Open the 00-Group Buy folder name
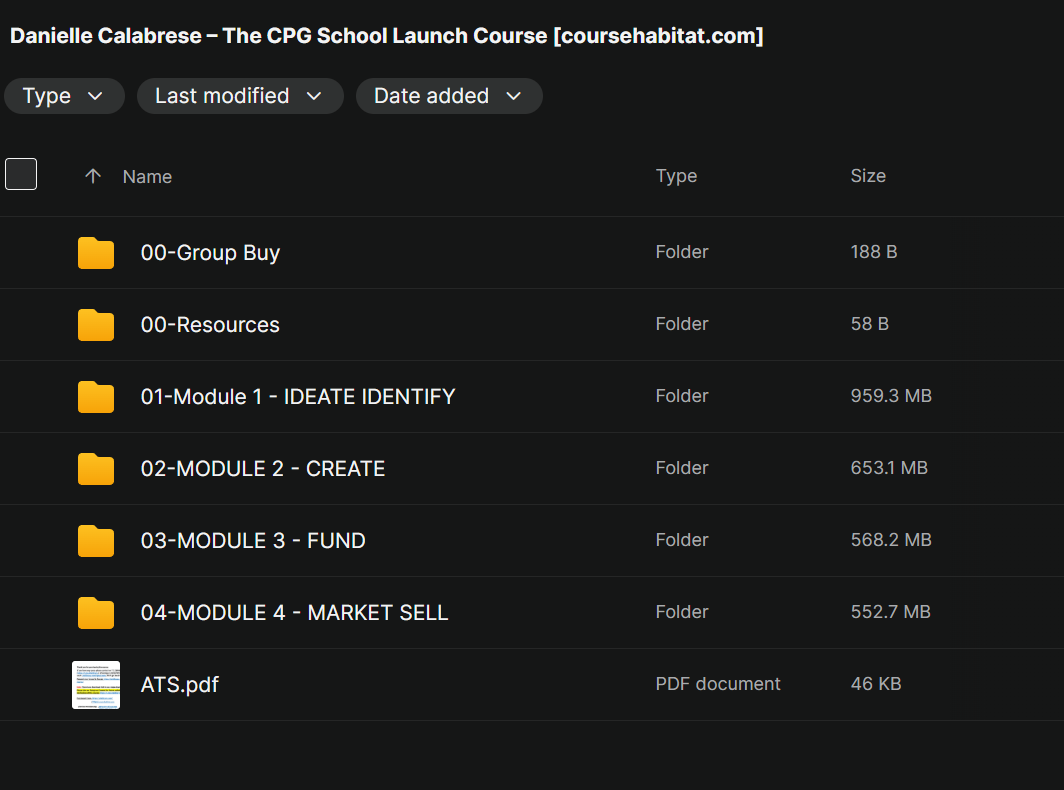1064x790 pixels. pyautogui.click(x=210, y=252)
